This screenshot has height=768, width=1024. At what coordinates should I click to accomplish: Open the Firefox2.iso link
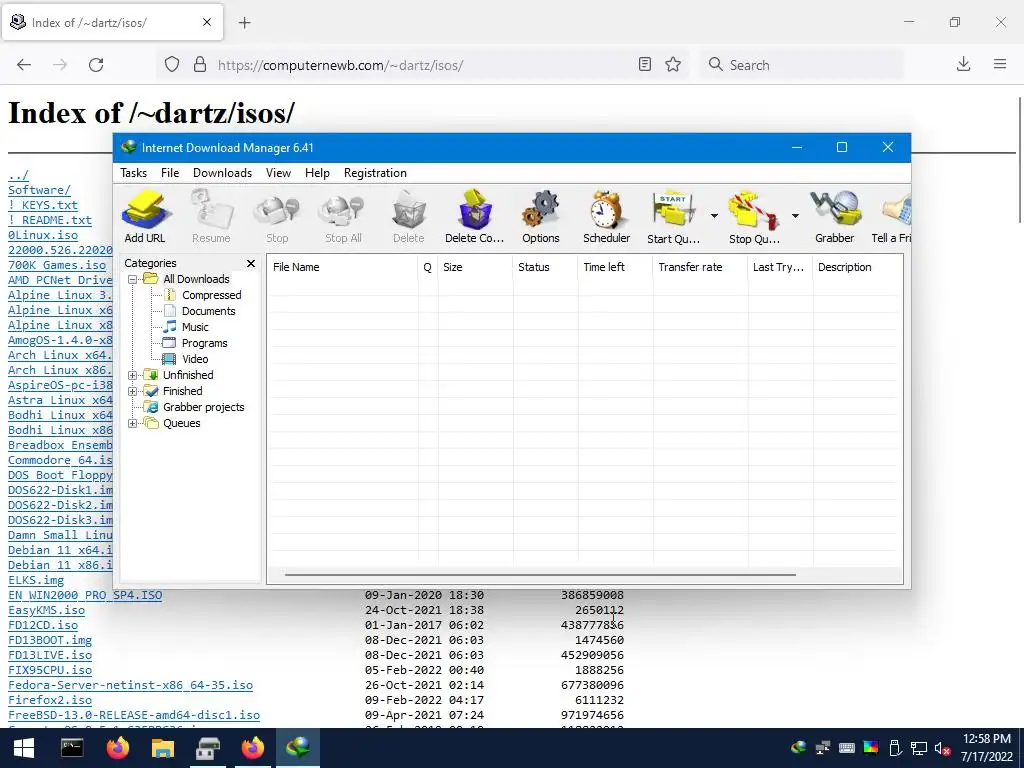[x=50, y=700]
